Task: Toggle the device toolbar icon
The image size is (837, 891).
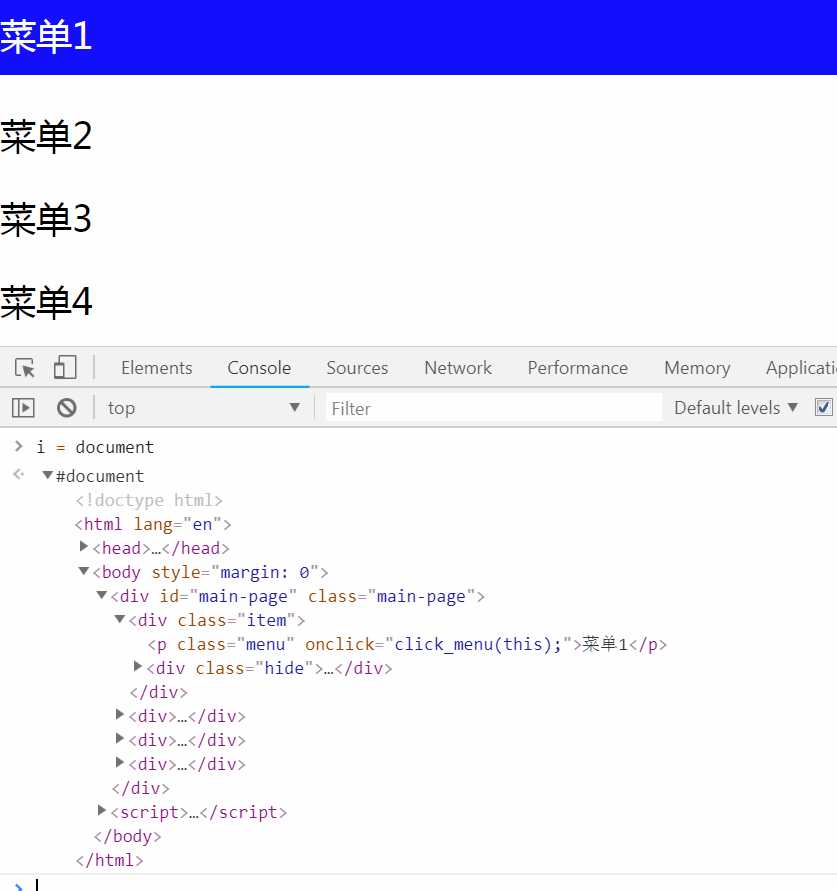Action: click(65, 367)
